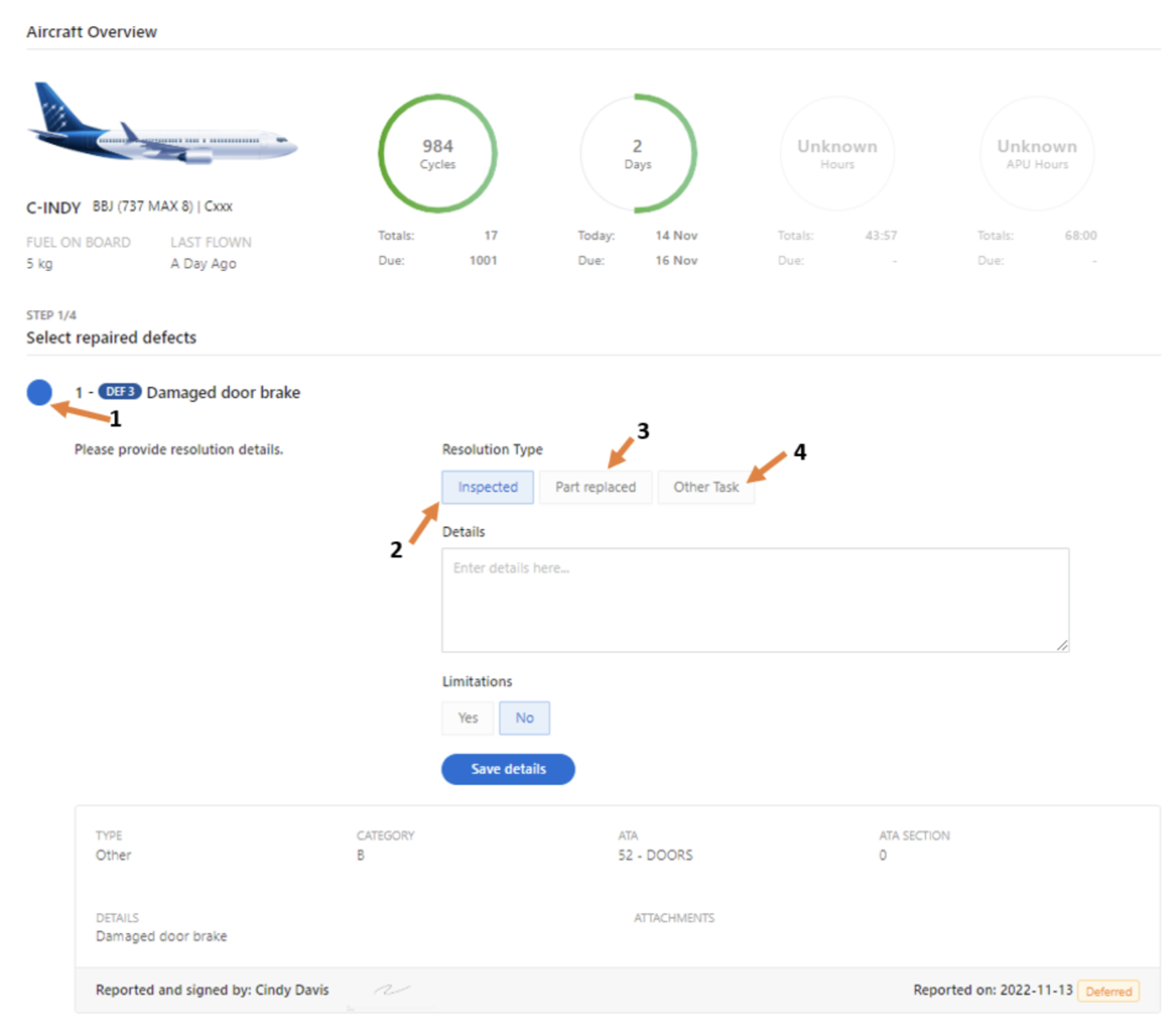The height and width of the screenshot is (1036, 1176).
Task: Click the orange Deferred status badge
Action: click(1108, 991)
